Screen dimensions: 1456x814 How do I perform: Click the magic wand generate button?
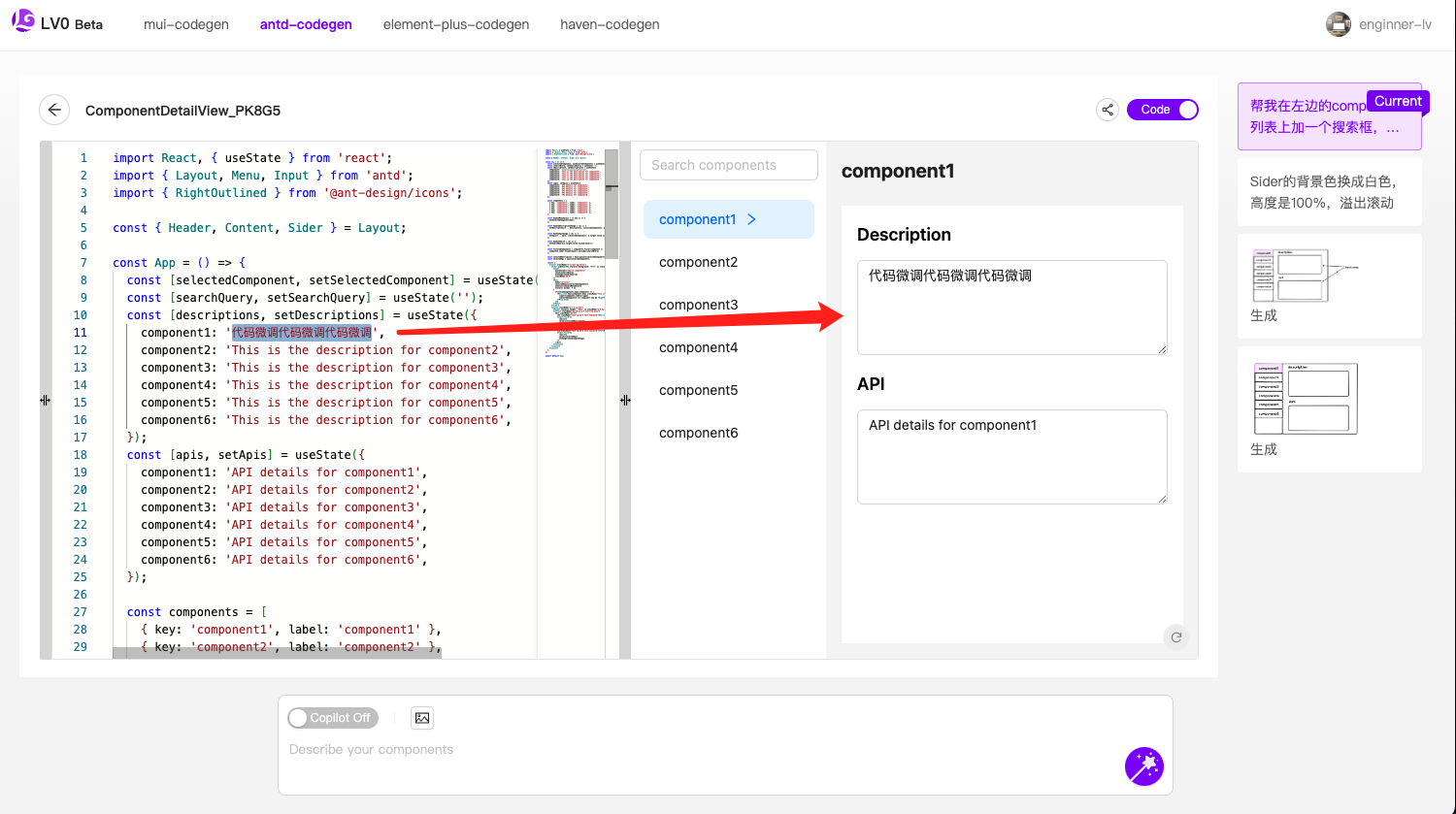point(1143,766)
